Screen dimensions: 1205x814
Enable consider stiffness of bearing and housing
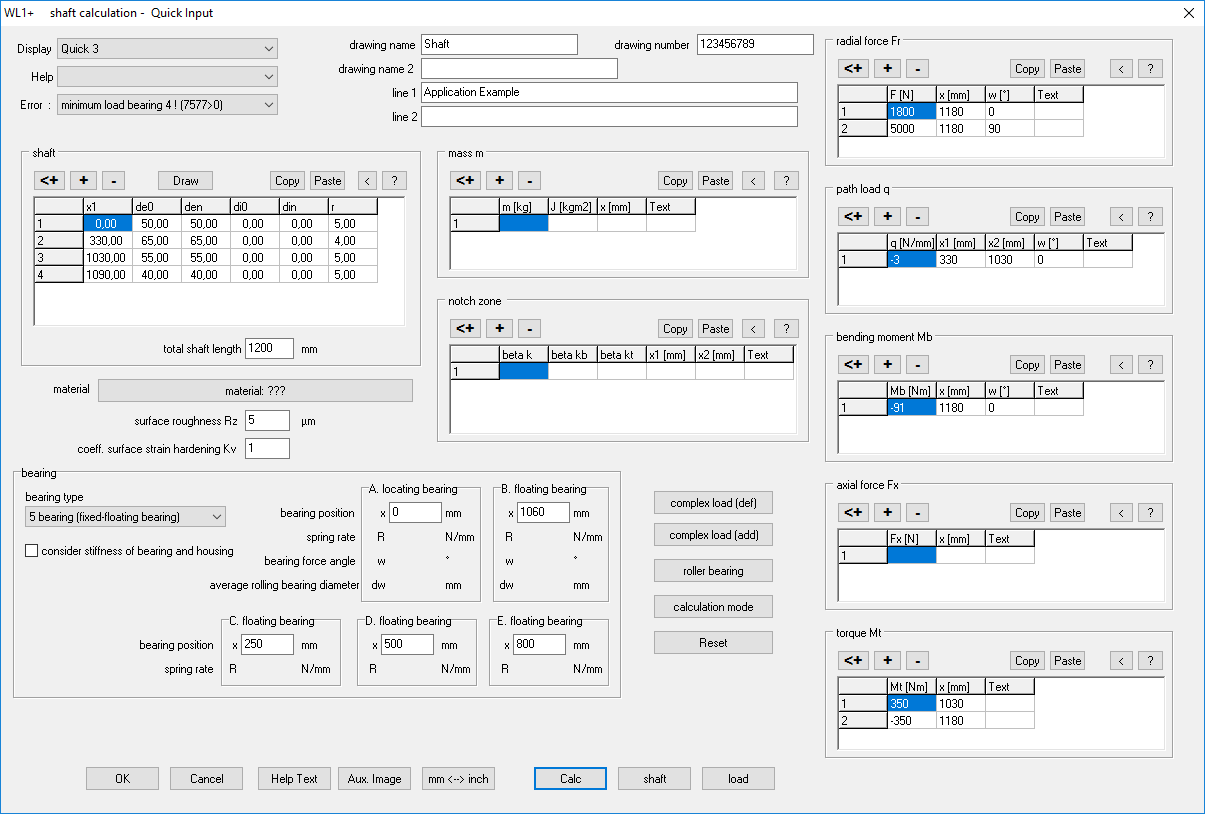[32, 551]
